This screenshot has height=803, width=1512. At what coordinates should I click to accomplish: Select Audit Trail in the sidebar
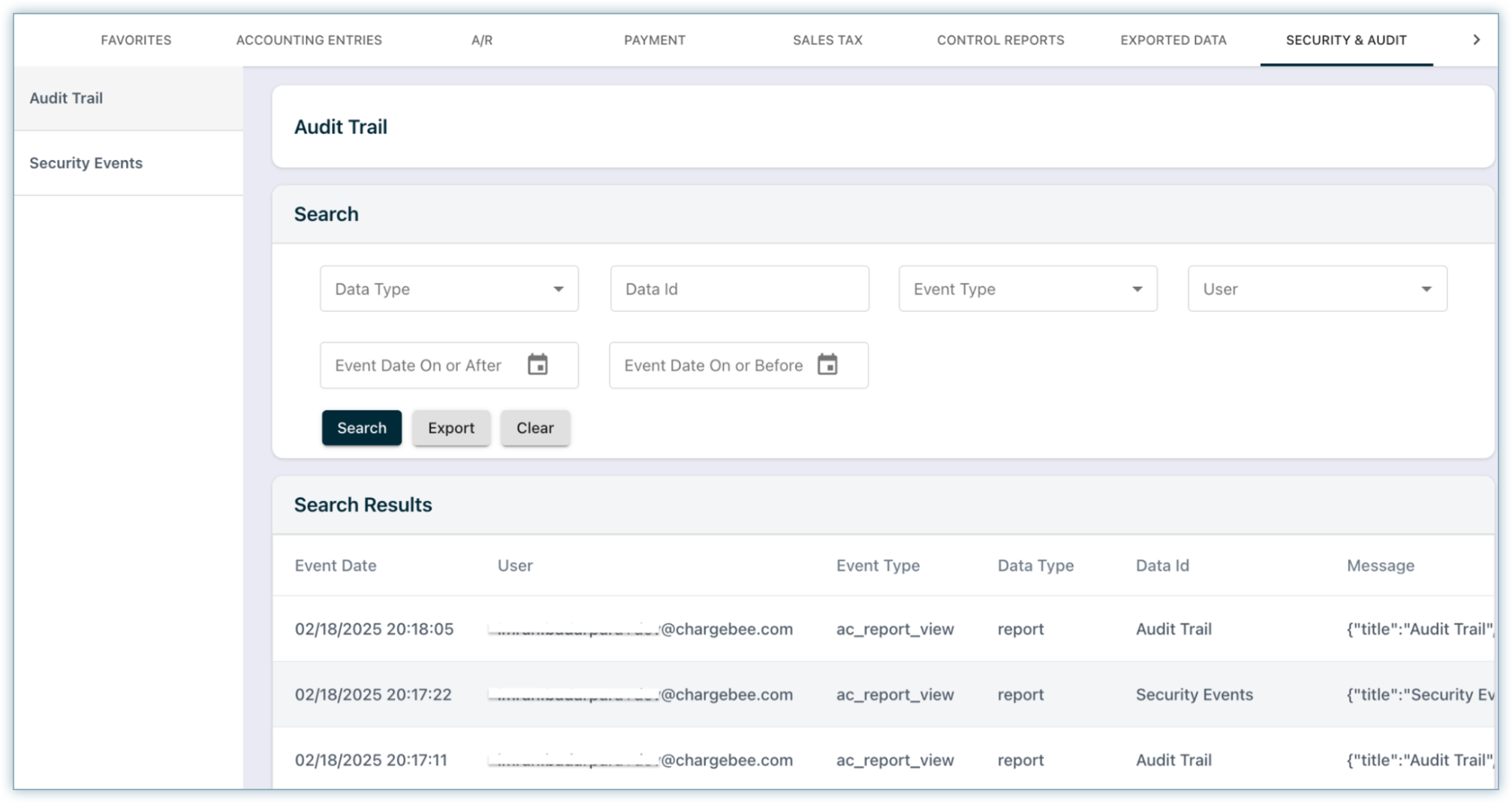coord(66,98)
